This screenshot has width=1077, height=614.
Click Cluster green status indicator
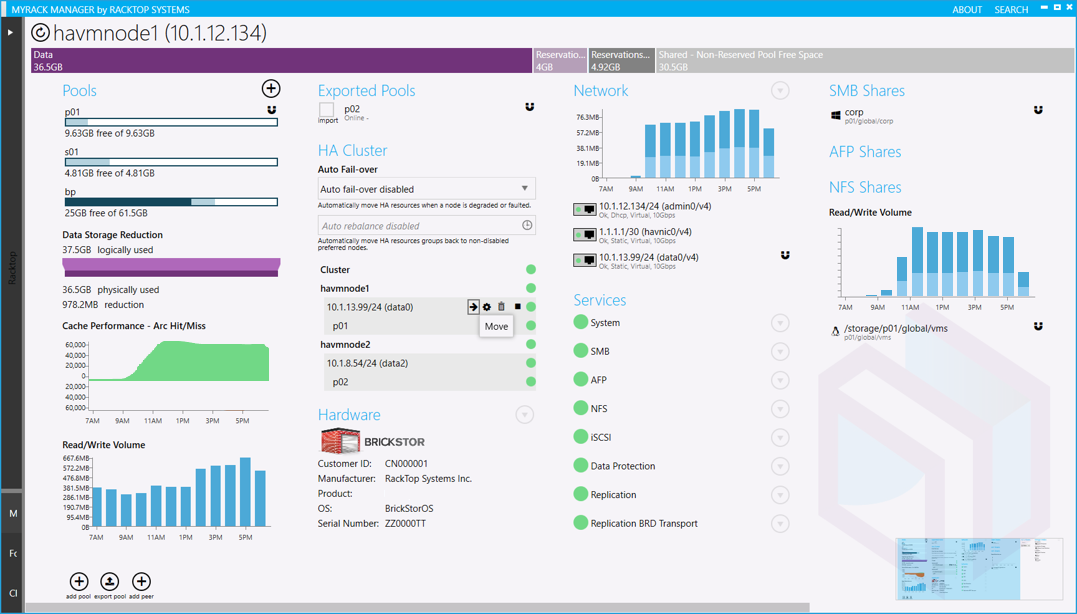(531, 269)
